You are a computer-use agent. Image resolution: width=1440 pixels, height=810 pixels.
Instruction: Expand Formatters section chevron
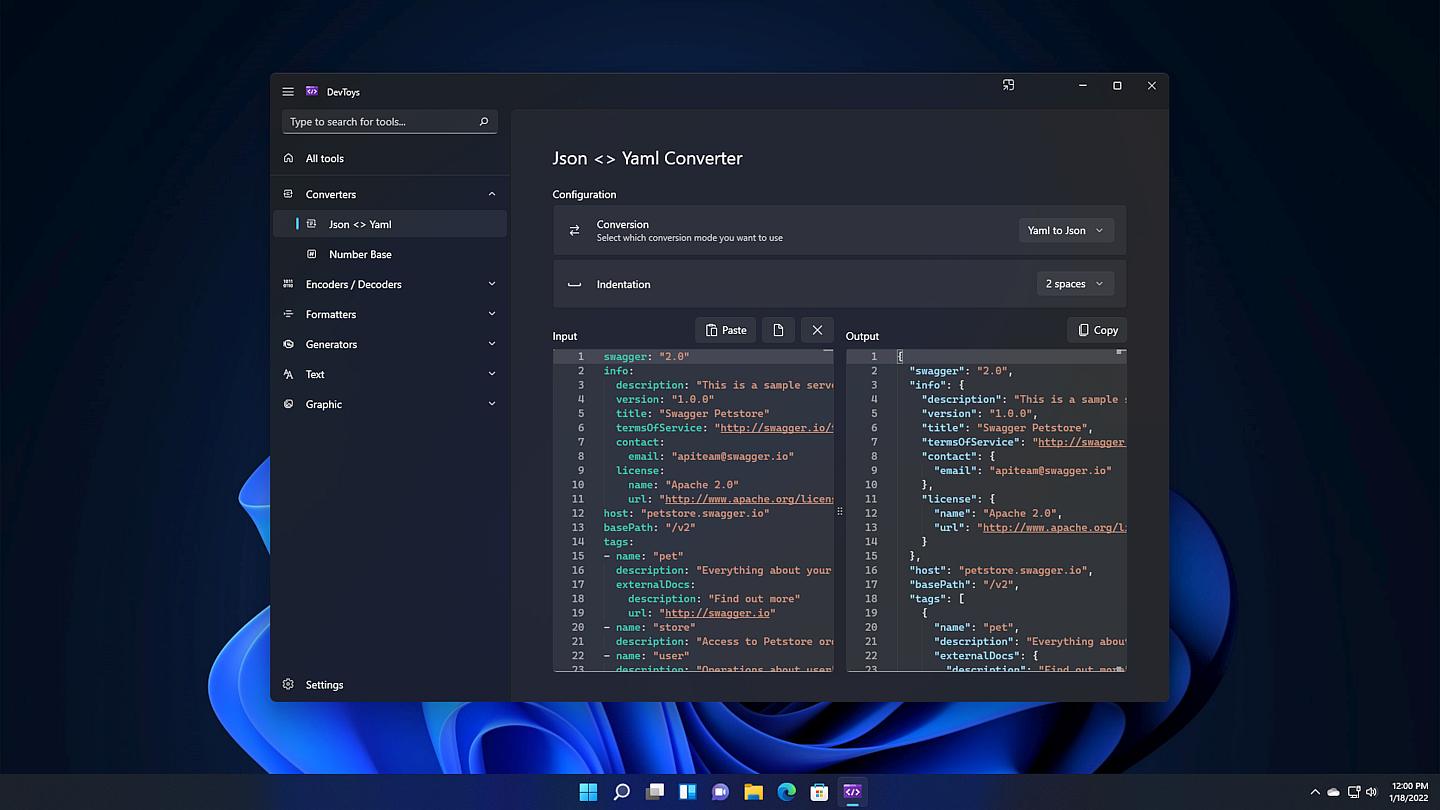click(492, 314)
